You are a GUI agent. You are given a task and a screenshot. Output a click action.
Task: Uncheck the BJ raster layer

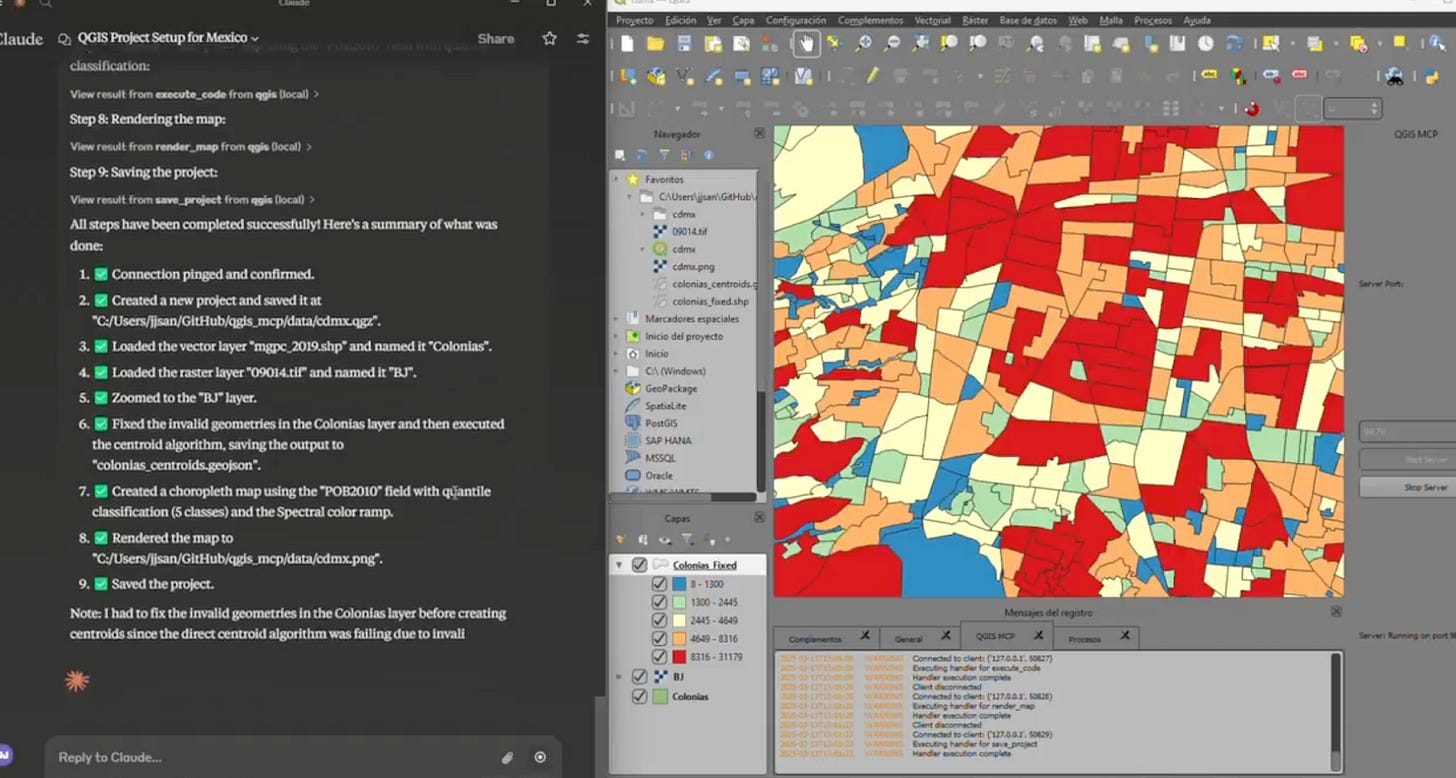[639, 677]
